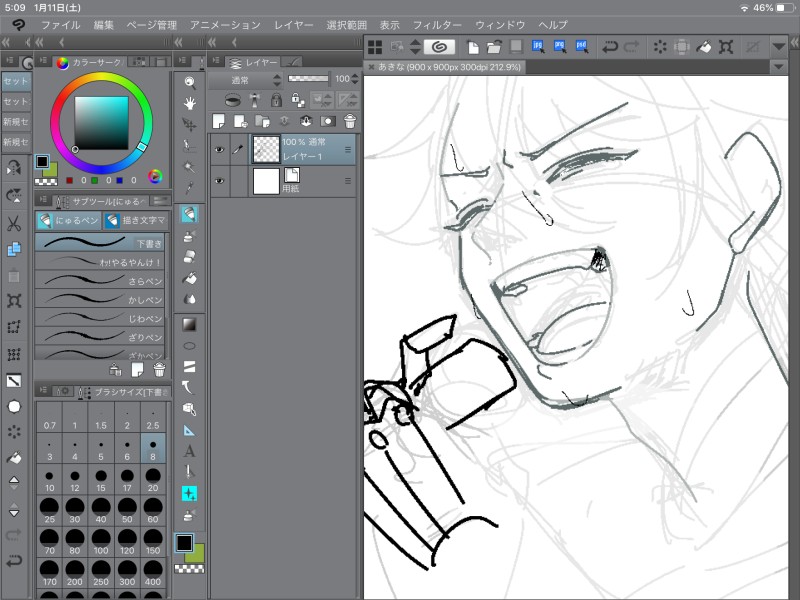Viewport: 800px width, 600px height.
Task: Click the layer opacity slider bar
Action: (308, 79)
